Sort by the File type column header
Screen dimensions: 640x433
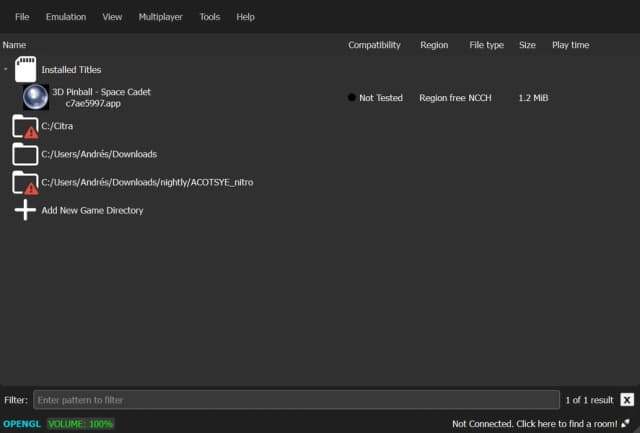[487, 45]
